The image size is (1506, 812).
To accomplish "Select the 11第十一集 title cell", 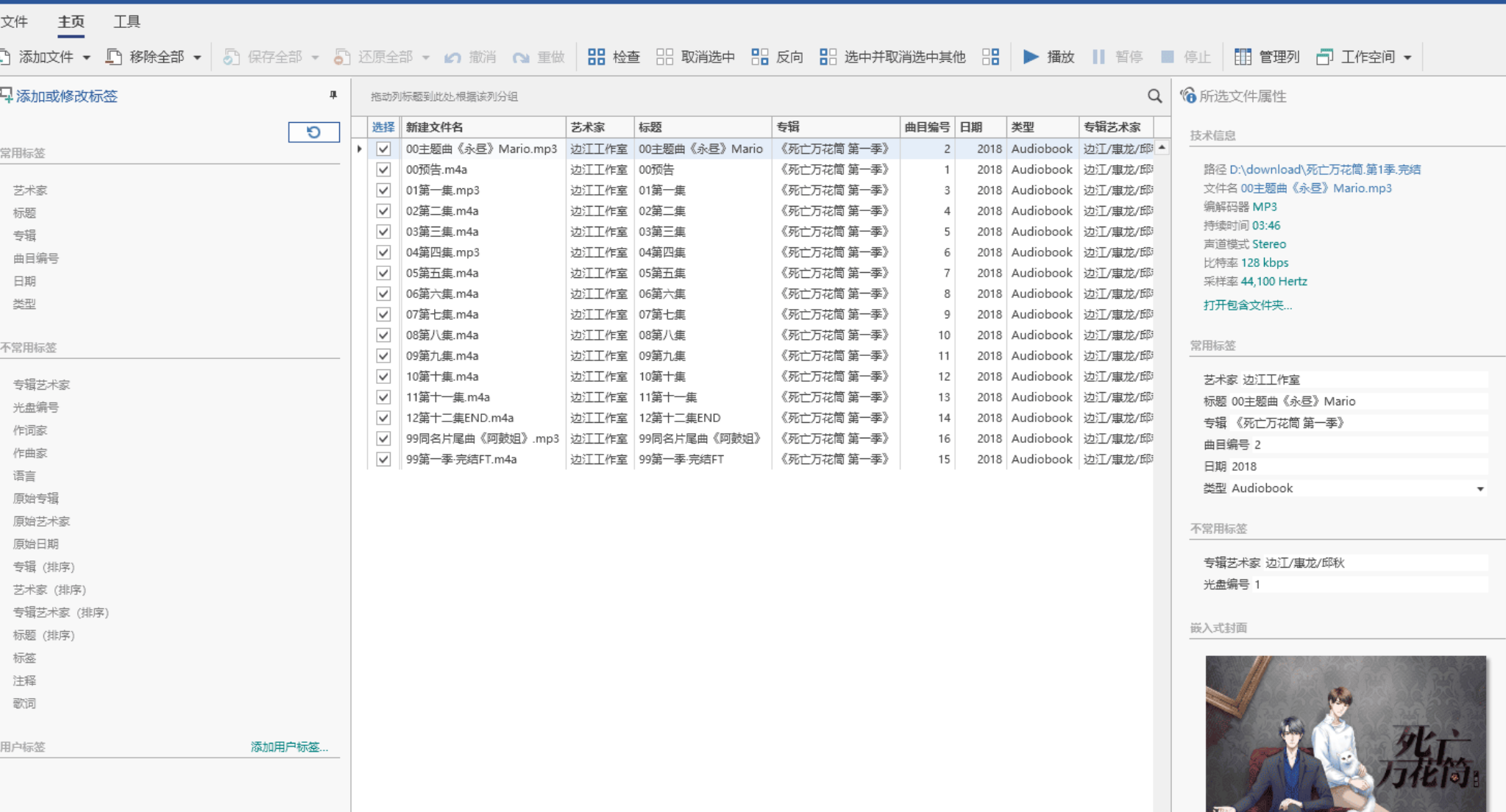I will click(x=702, y=397).
